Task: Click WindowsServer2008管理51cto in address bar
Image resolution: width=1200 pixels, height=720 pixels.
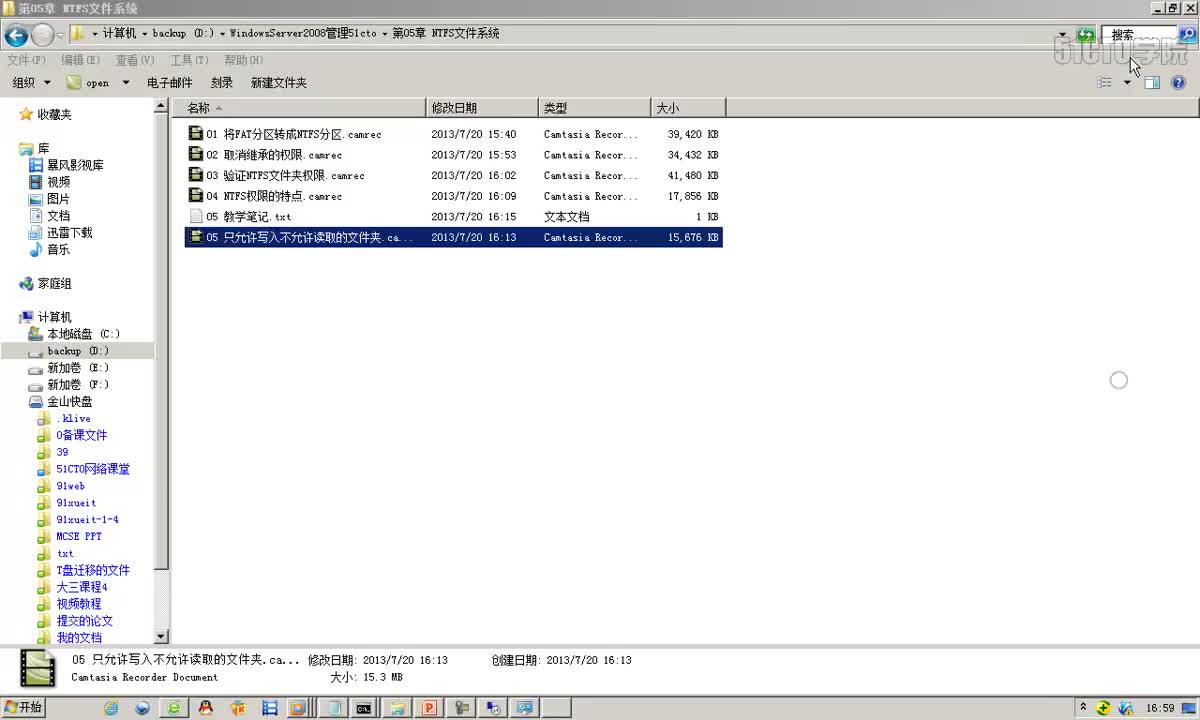Action: pos(303,34)
